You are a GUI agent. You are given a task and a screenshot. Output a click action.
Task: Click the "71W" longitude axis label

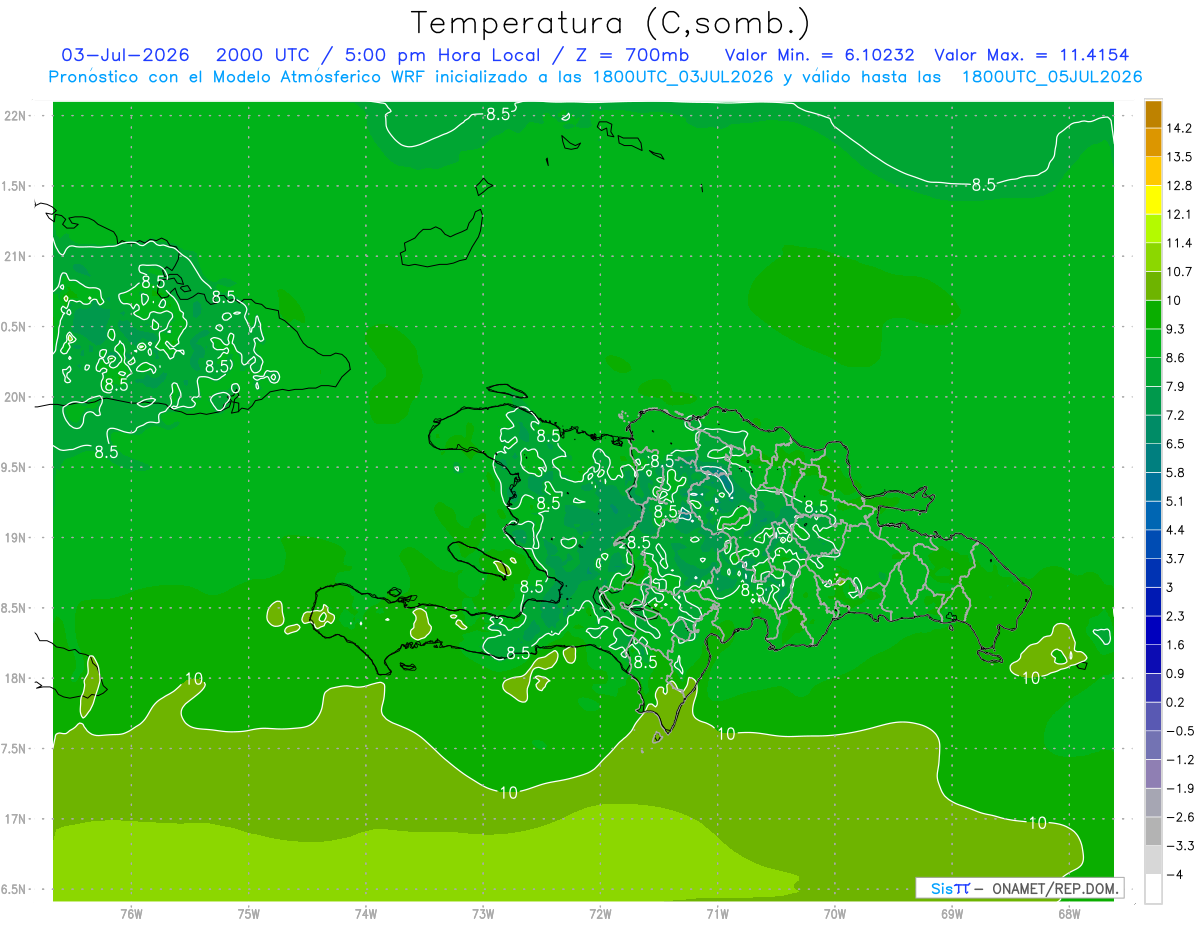(x=717, y=914)
